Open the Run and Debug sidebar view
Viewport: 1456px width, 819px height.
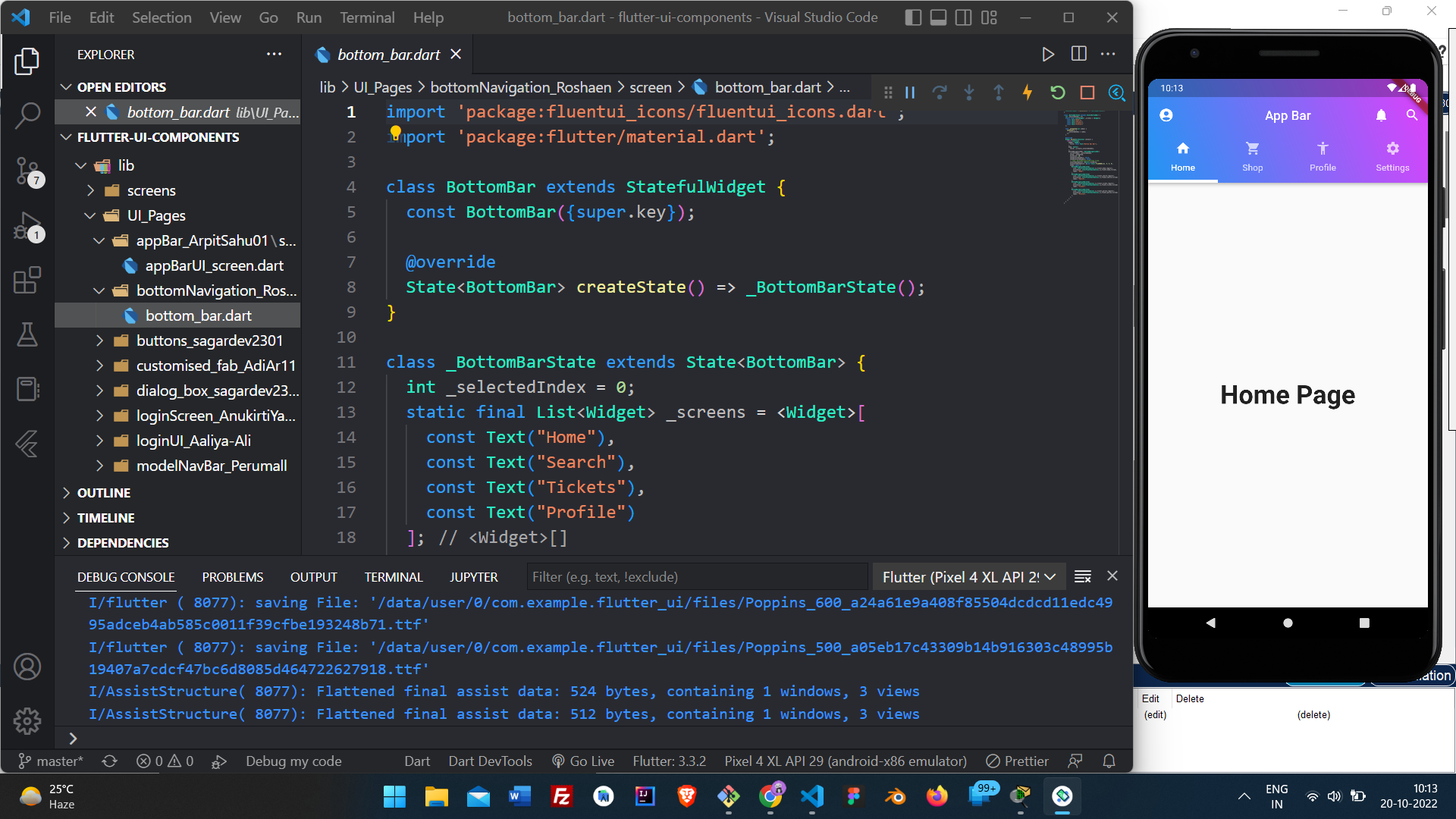point(28,226)
